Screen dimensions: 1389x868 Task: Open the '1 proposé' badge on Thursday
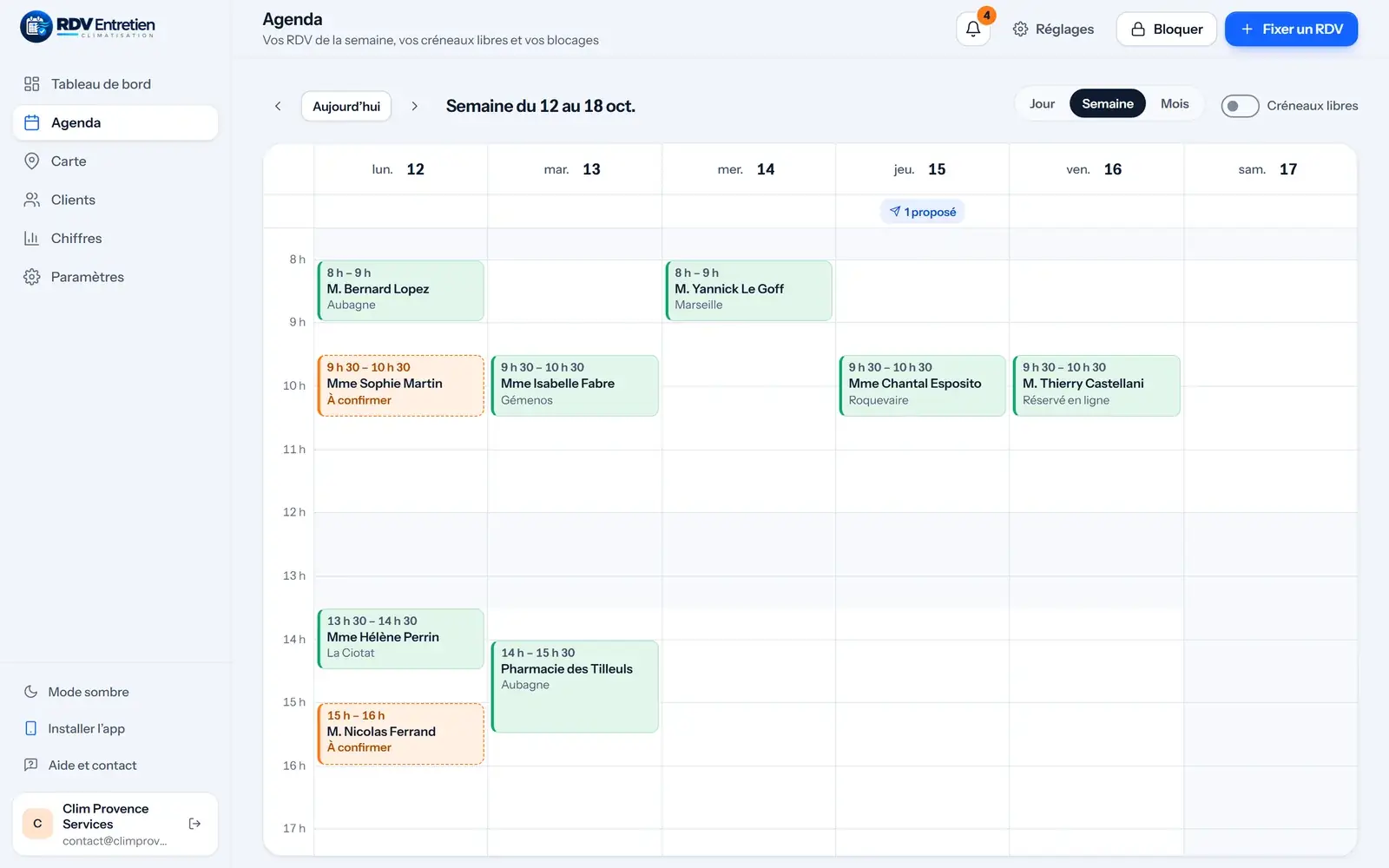point(922,212)
